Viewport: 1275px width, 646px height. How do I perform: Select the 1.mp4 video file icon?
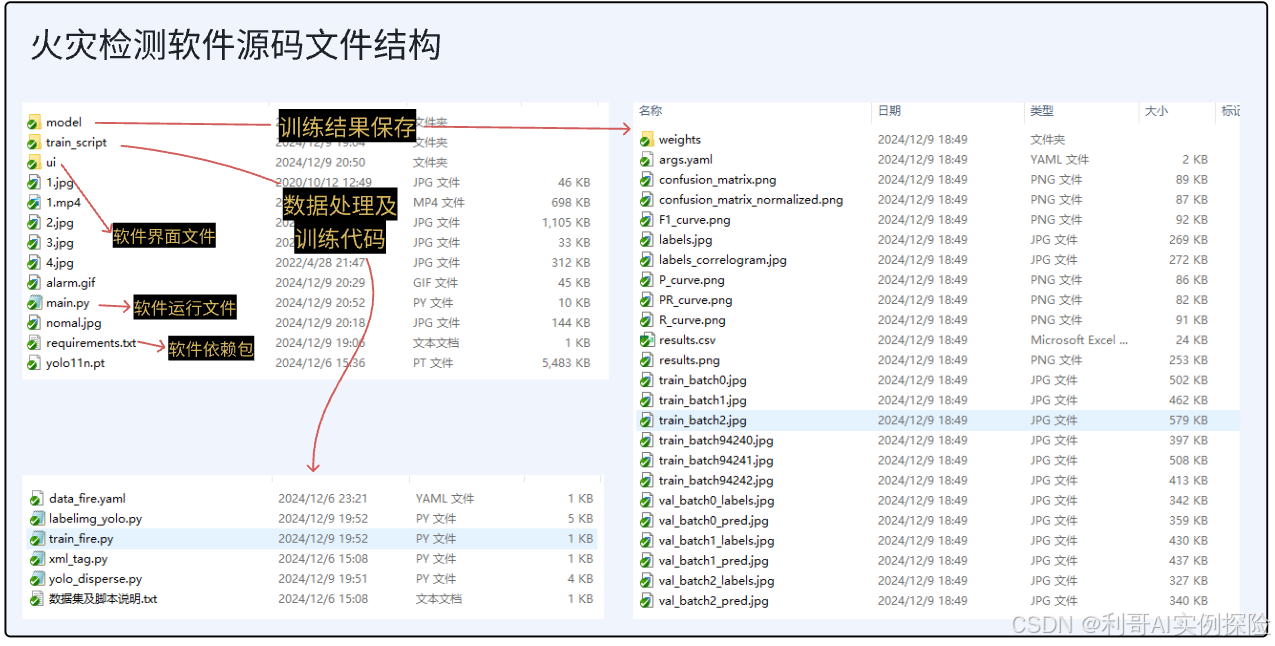tap(34, 203)
